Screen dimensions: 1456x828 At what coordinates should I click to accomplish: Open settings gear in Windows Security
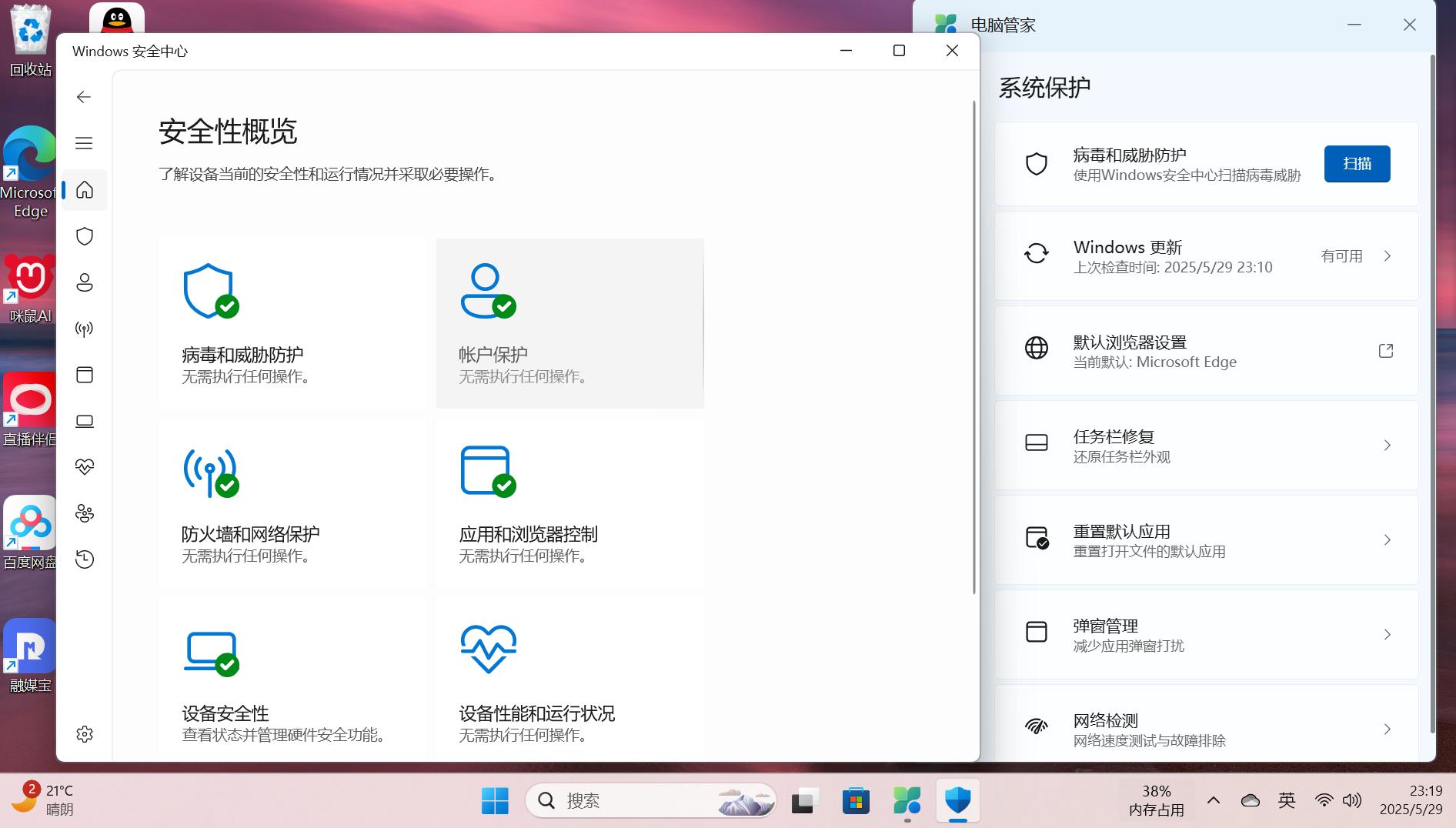coord(85,734)
